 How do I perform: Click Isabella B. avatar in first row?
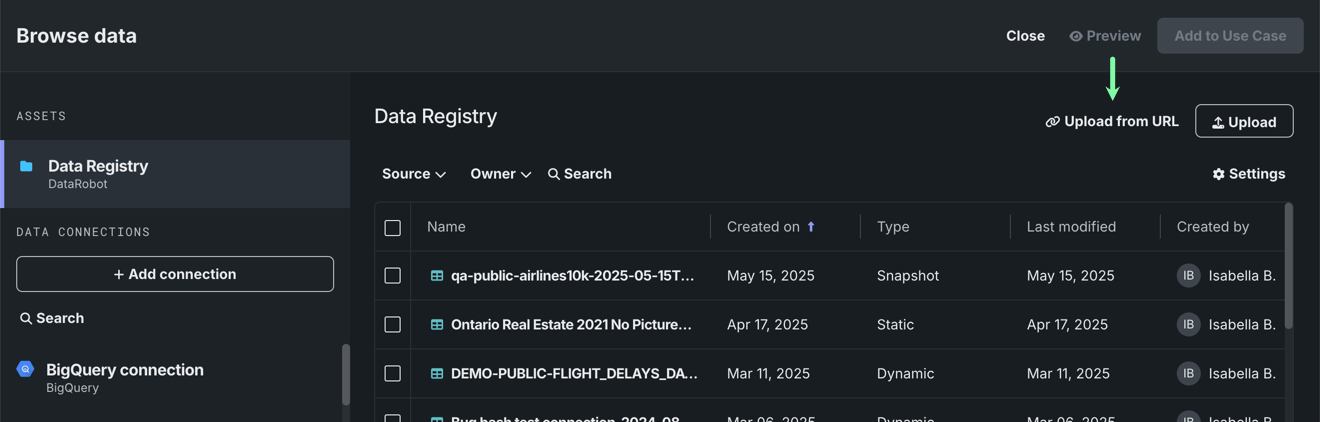click(x=1188, y=276)
